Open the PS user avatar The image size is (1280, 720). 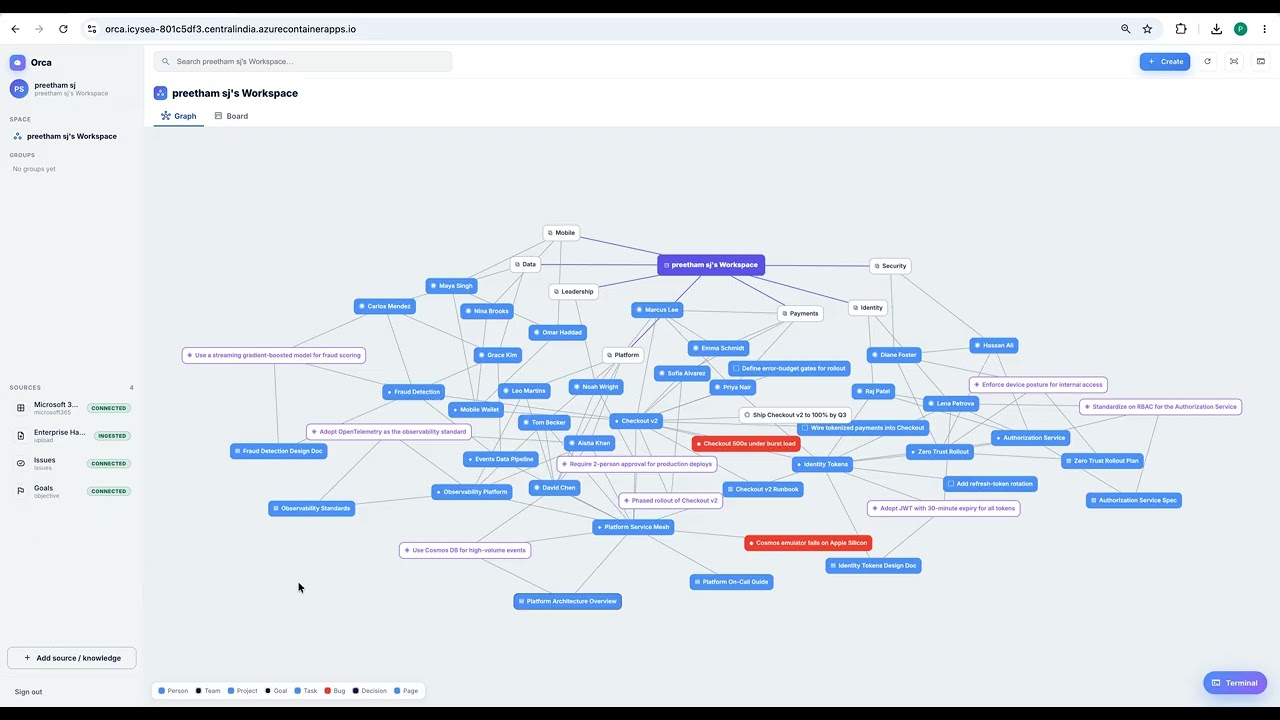click(x=18, y=89)
